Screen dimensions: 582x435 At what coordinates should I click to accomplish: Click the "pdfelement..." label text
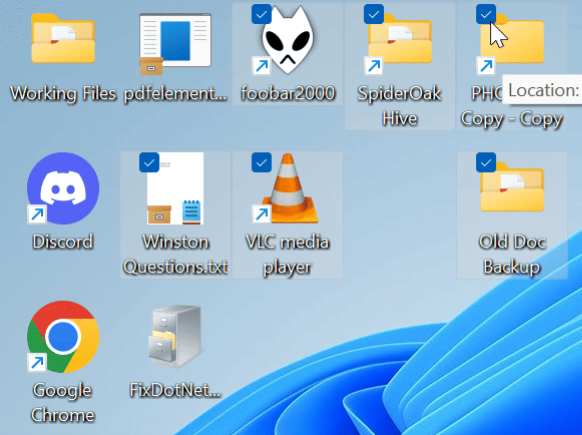[175, 94]
